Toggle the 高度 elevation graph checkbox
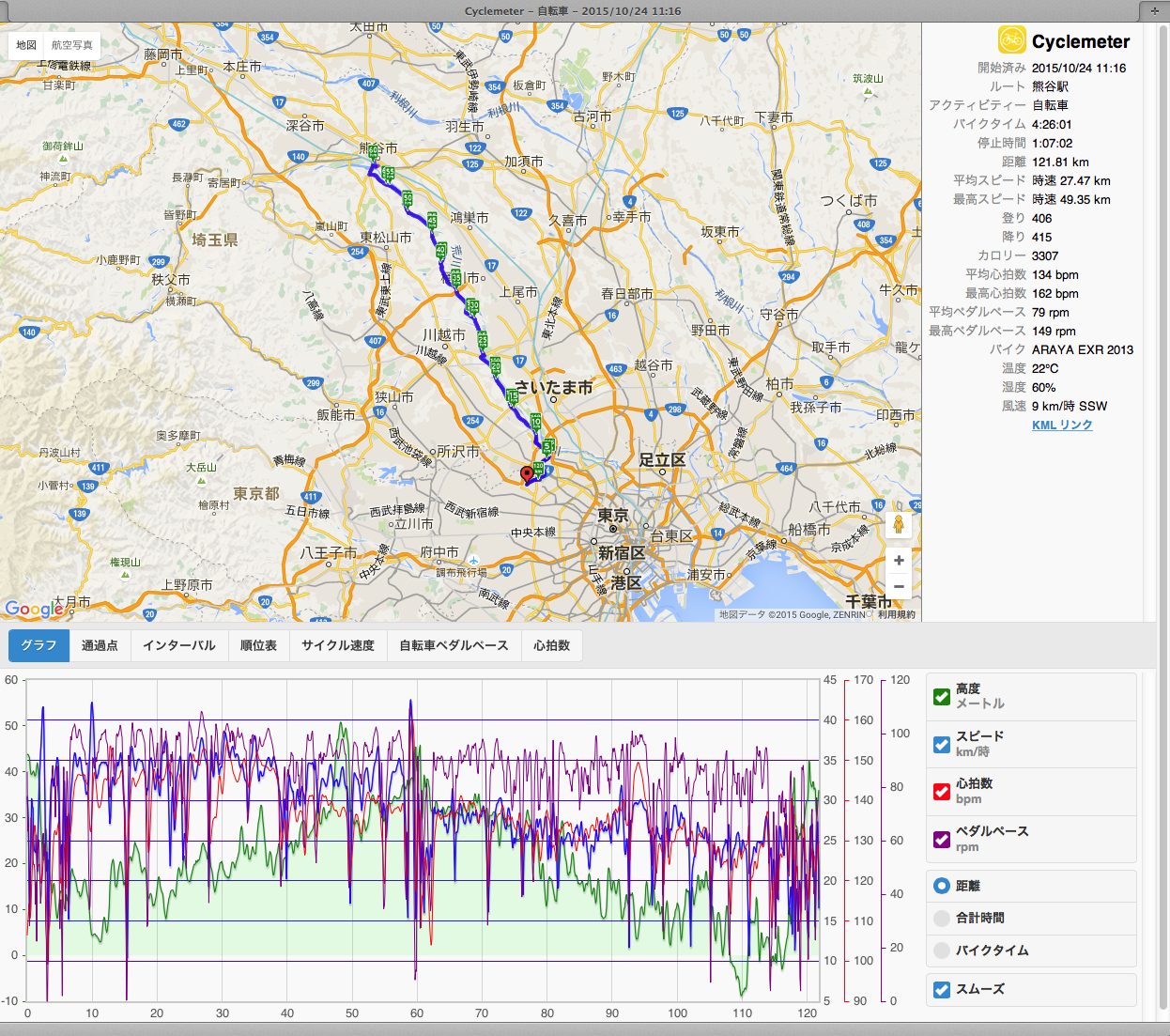This screenshot has width=1170, height=1036. coord(942,697)
